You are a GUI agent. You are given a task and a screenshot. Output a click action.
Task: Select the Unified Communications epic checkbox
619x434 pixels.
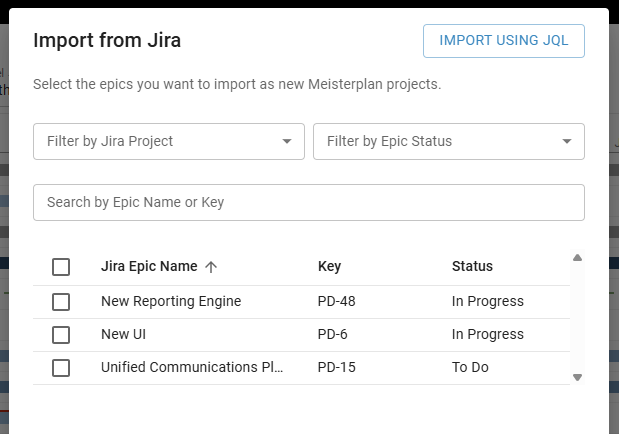point(61,368)
